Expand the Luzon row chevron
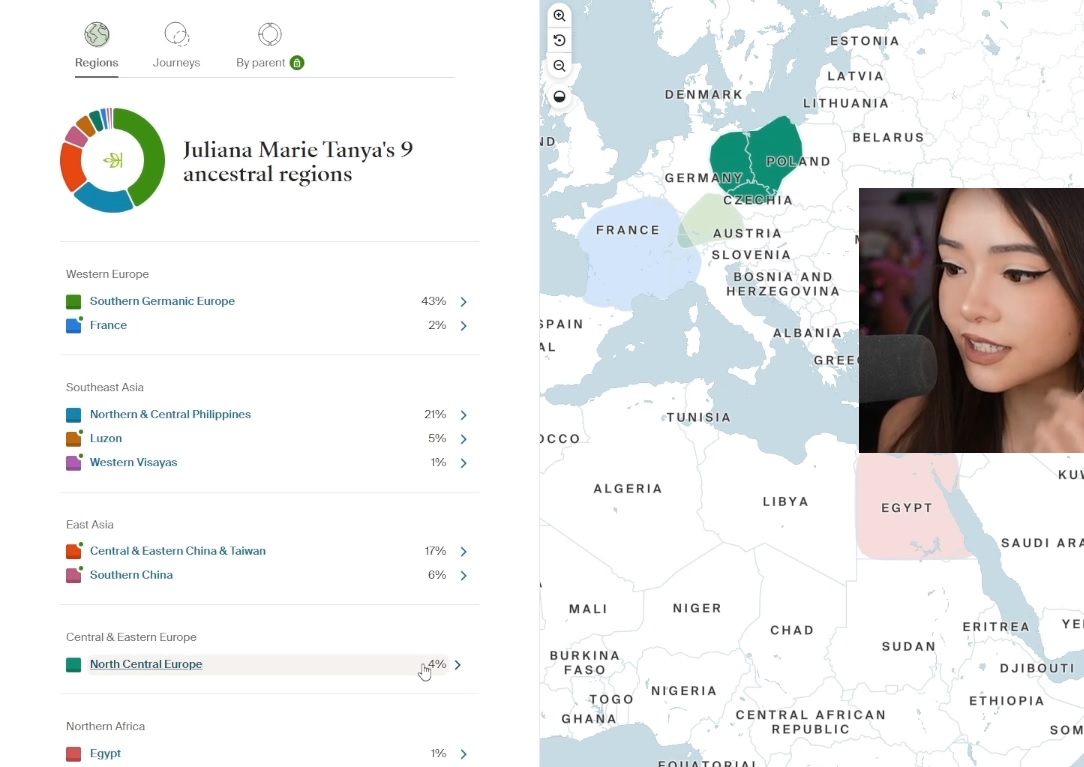This screenshot has width=1084, height=767. (464, 439)
